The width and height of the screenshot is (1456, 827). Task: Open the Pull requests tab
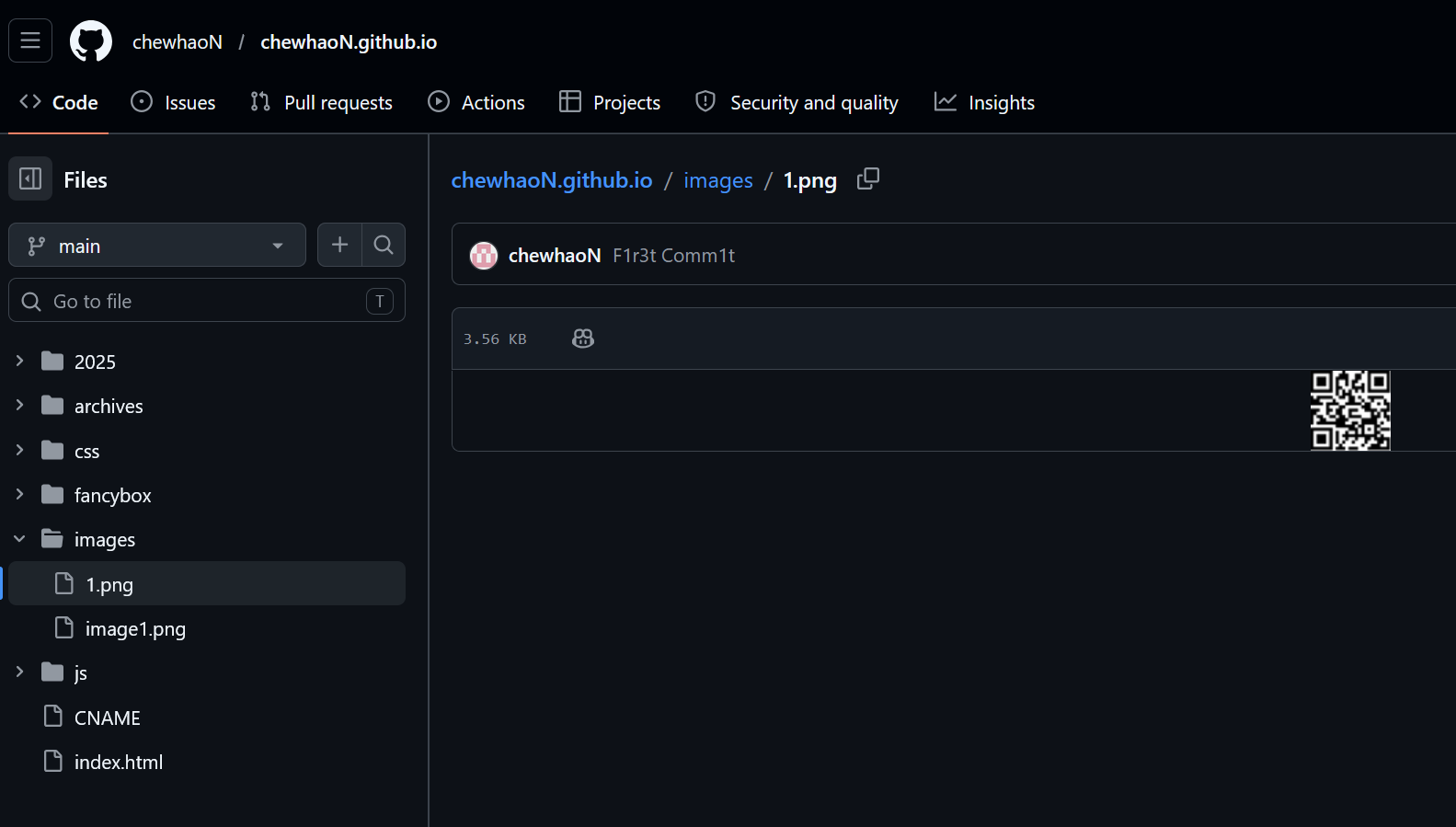click(321, 102)
